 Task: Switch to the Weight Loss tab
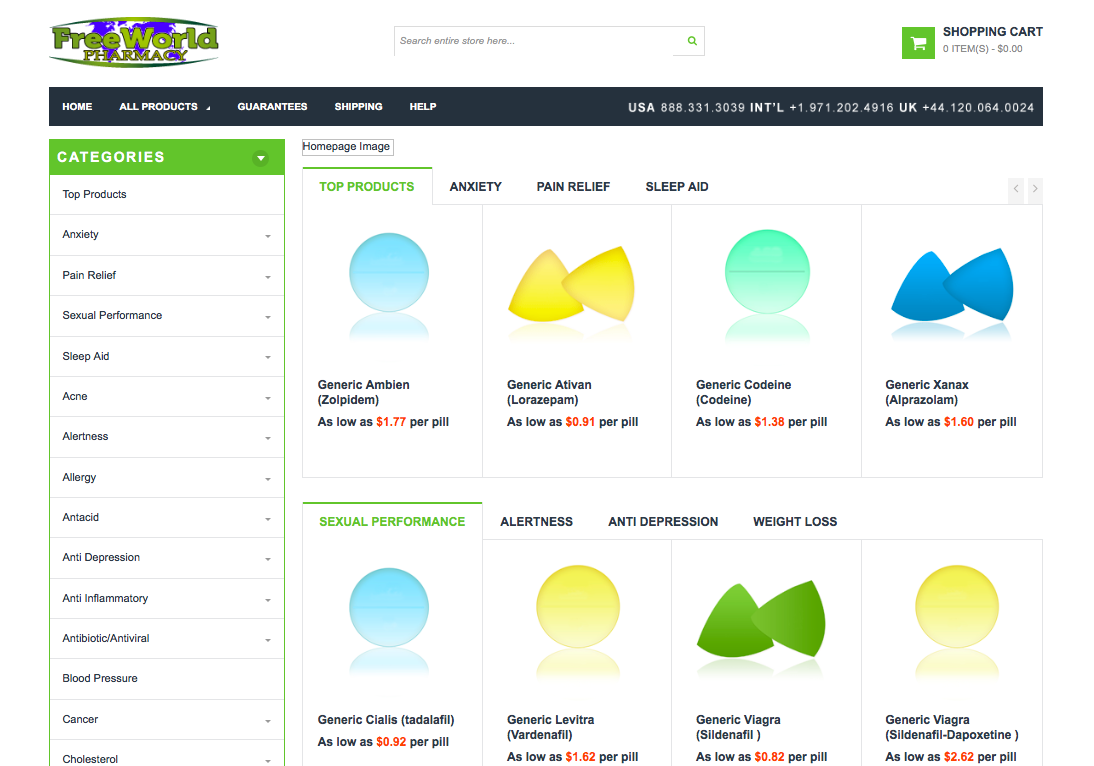pyautogui.click(x=794, y=522)
